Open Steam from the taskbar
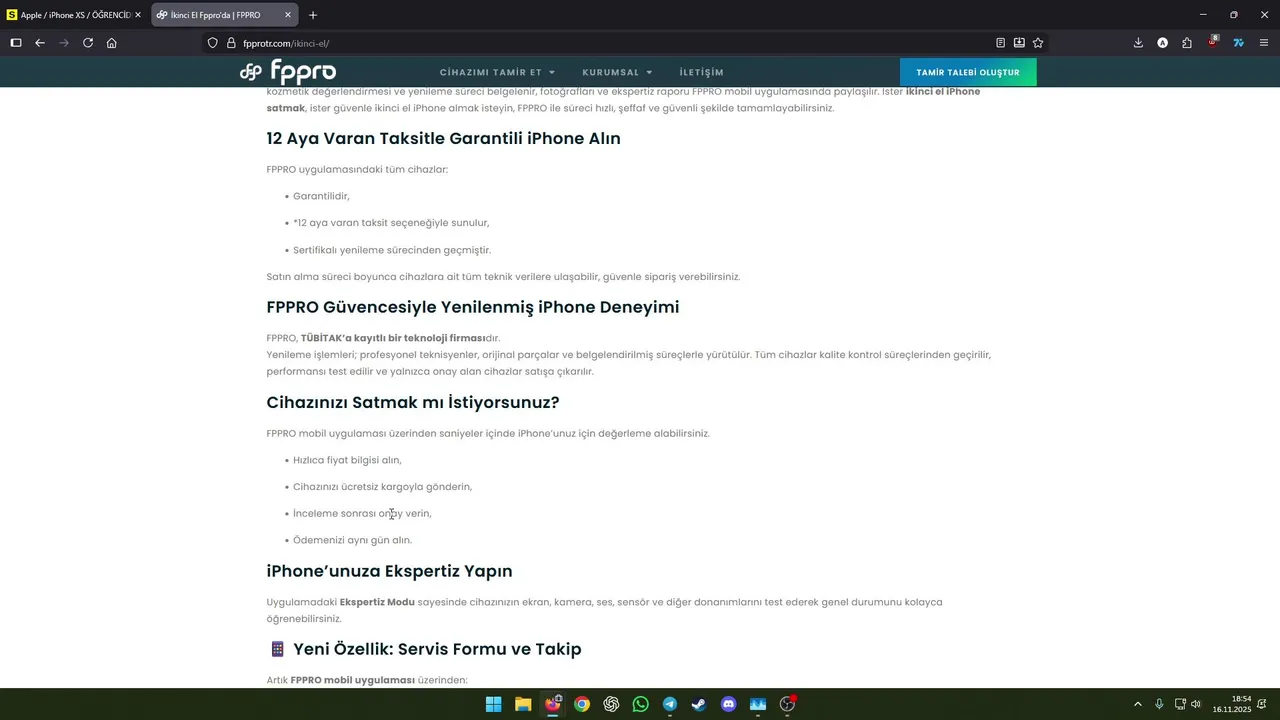 pos(699,704)
